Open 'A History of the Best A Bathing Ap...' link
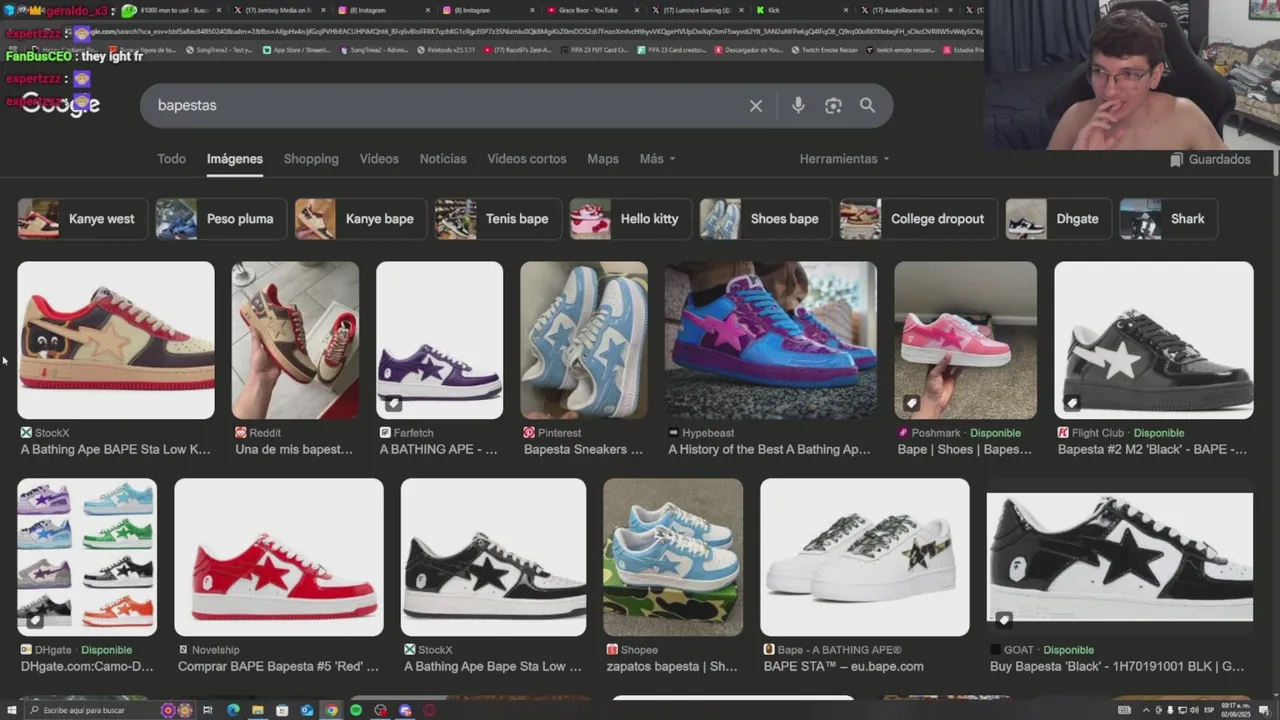This screenshot has height=720, width=1280. click(x=770, y=450)
